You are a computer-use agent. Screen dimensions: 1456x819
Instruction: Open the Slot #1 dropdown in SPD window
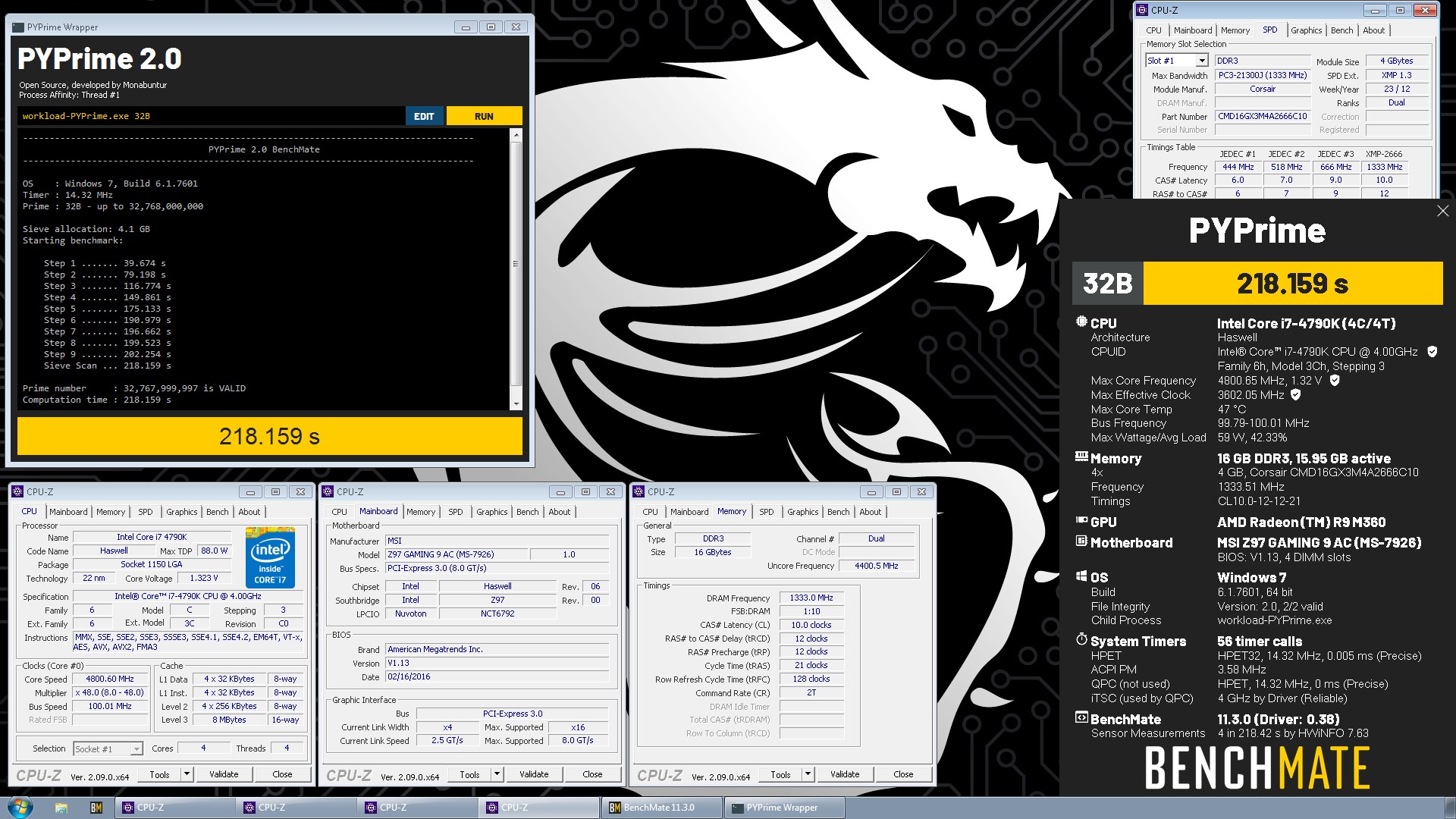click(1201, 61)
